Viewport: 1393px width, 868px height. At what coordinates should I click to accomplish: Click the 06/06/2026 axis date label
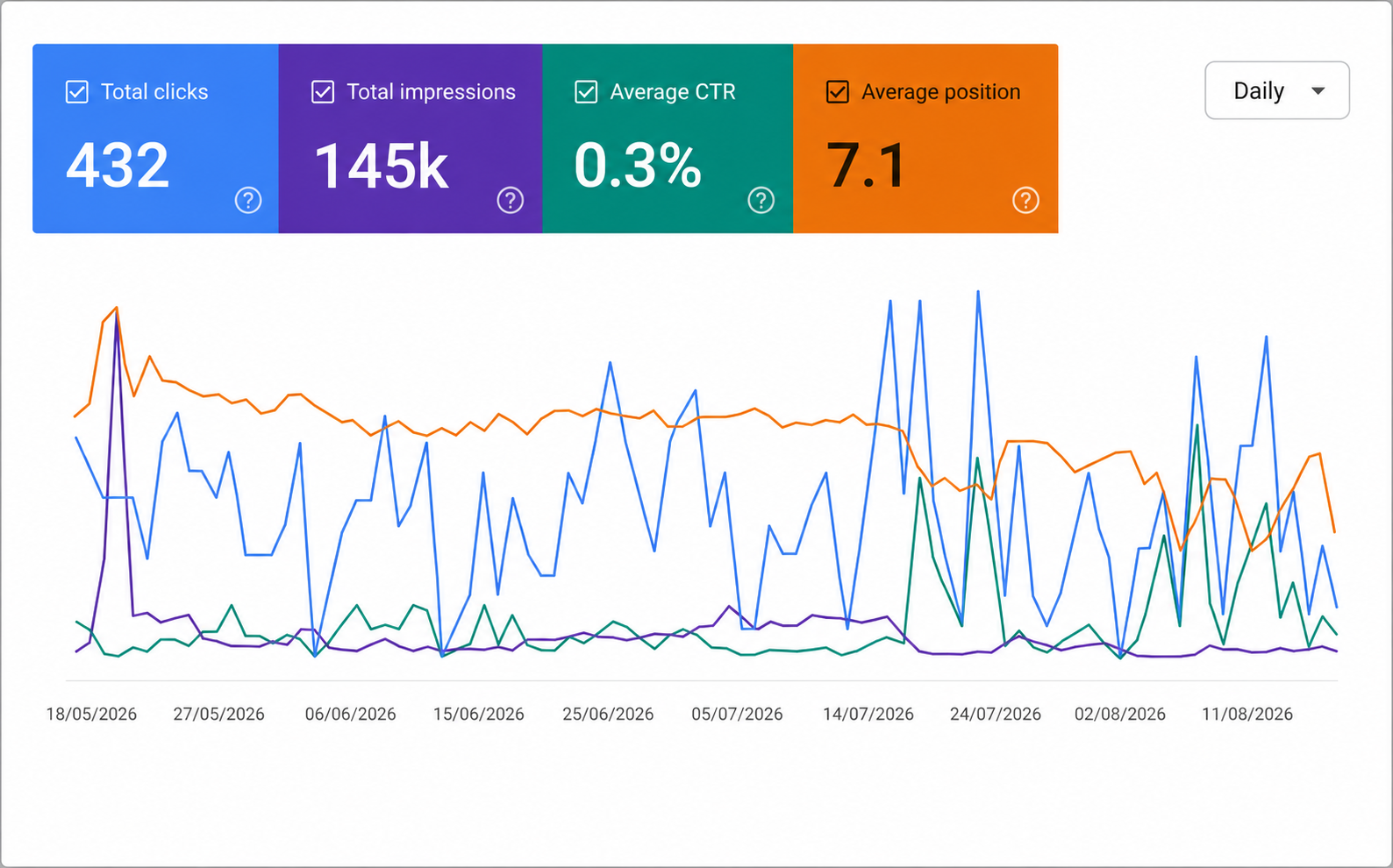coord(350,714)
